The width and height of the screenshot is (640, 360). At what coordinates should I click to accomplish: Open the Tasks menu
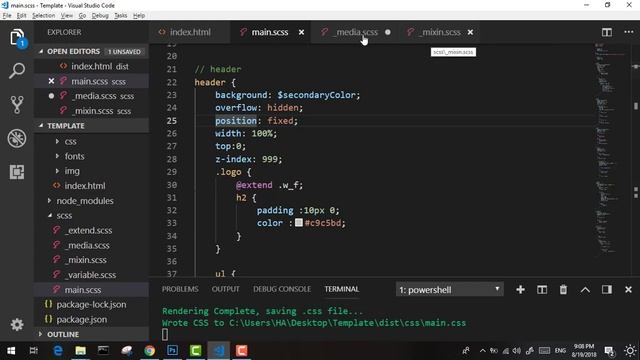click(120, 16)
